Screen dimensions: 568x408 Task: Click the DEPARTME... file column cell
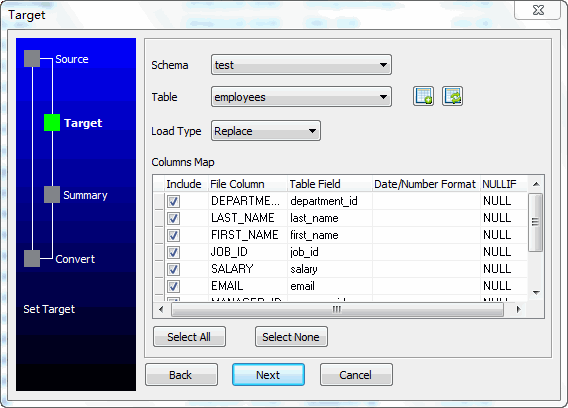248,201
